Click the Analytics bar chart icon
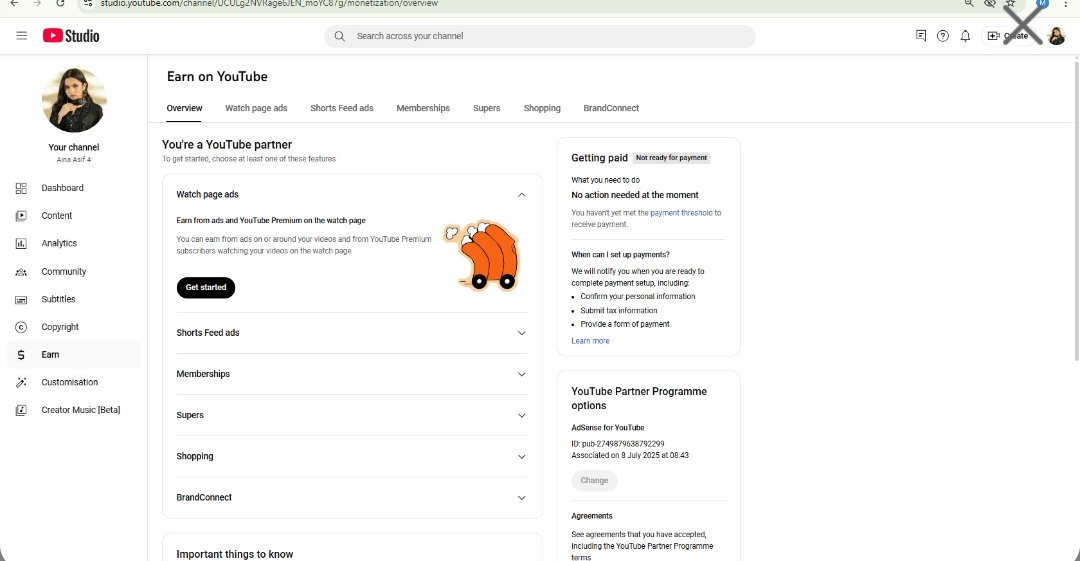The image size is (1080, 561). [x=21, y=243]
